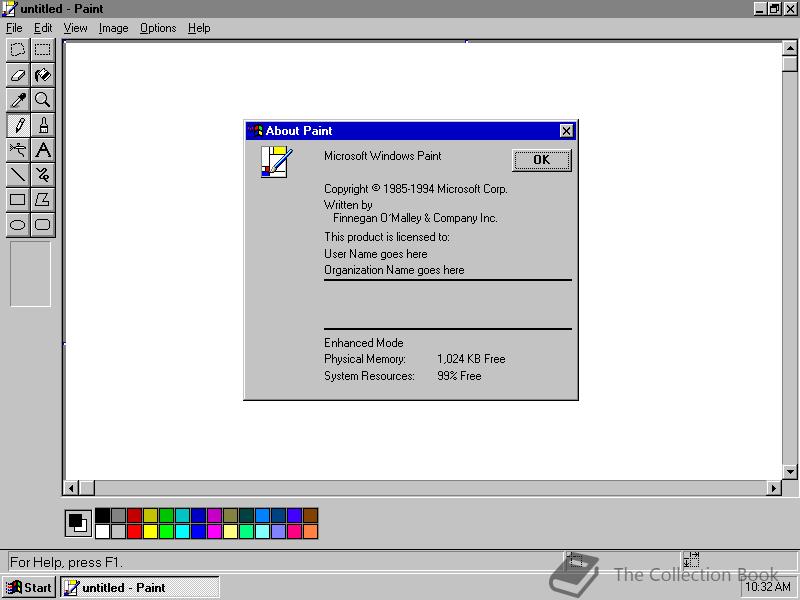Select the rectangular Select tool
This screenshot has width=800, height=600.
click(42, 50)
